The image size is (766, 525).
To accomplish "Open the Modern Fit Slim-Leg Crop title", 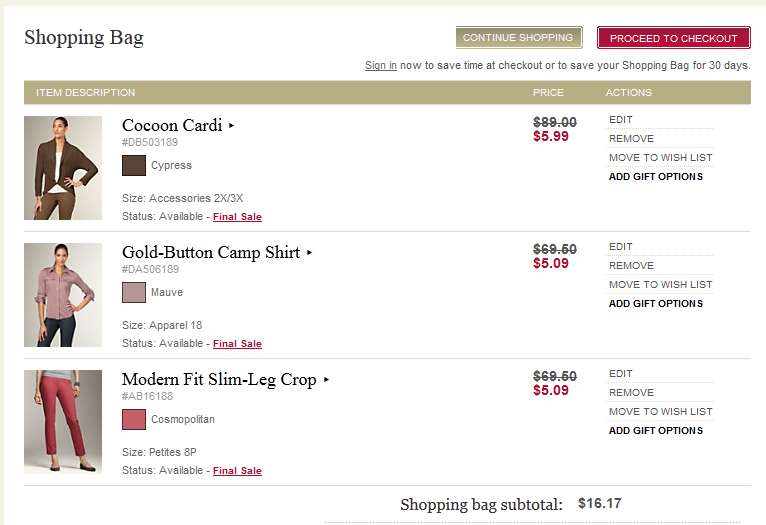I will (219, 380).
